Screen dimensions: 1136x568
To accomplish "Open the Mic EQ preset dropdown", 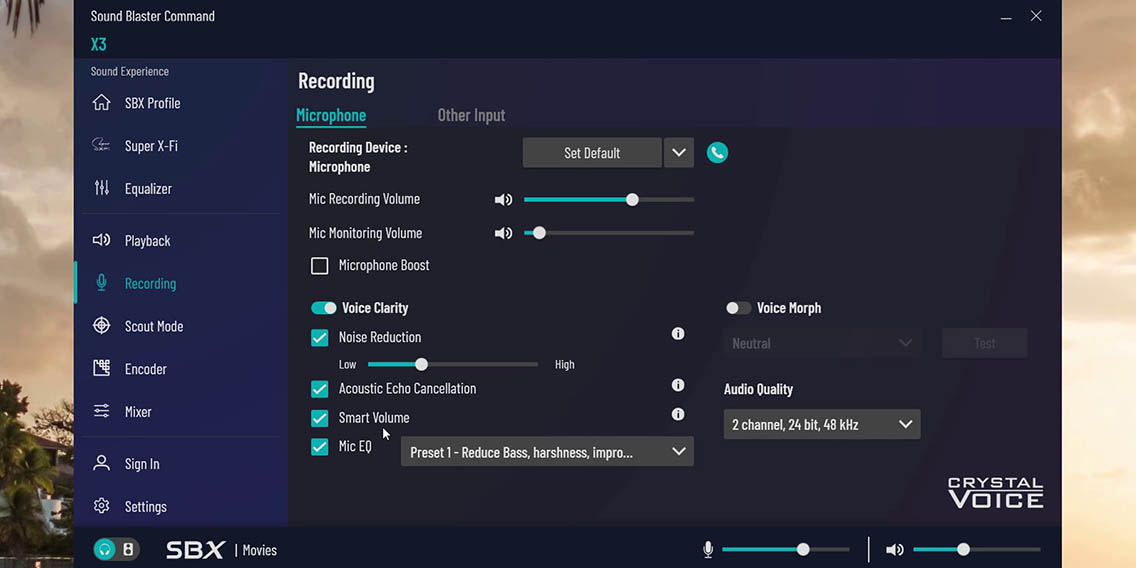I will point(547,451).
